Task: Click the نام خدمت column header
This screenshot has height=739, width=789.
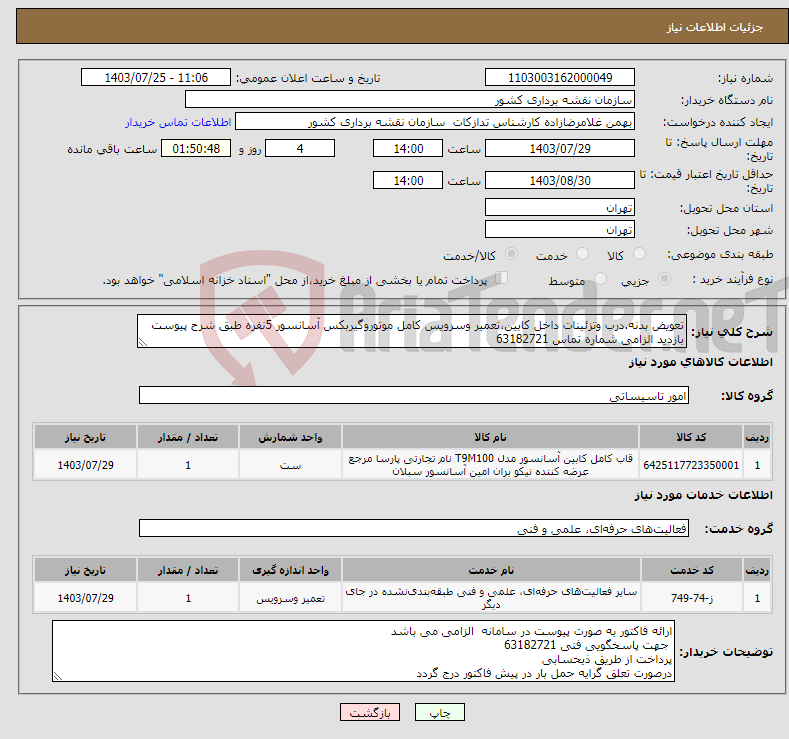Action: pos(491,570)
